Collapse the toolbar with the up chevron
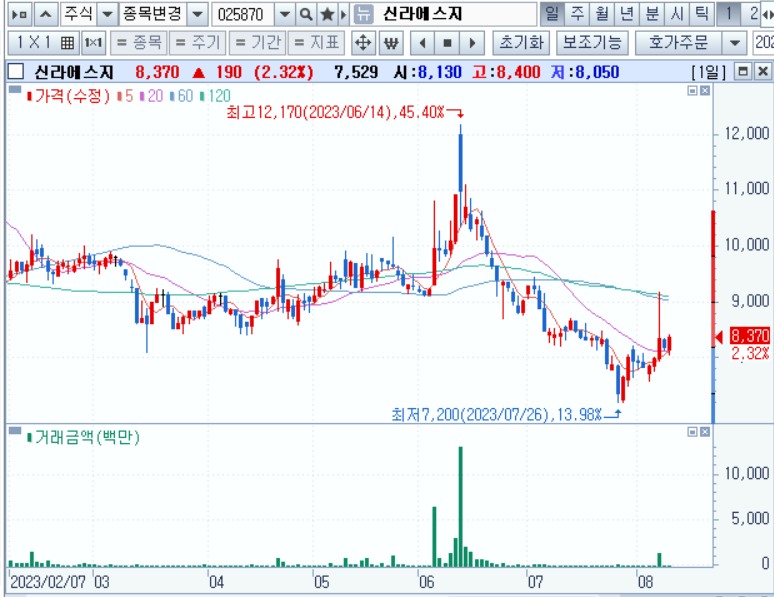This screenshot has height=597, width=774. point(45,14)
